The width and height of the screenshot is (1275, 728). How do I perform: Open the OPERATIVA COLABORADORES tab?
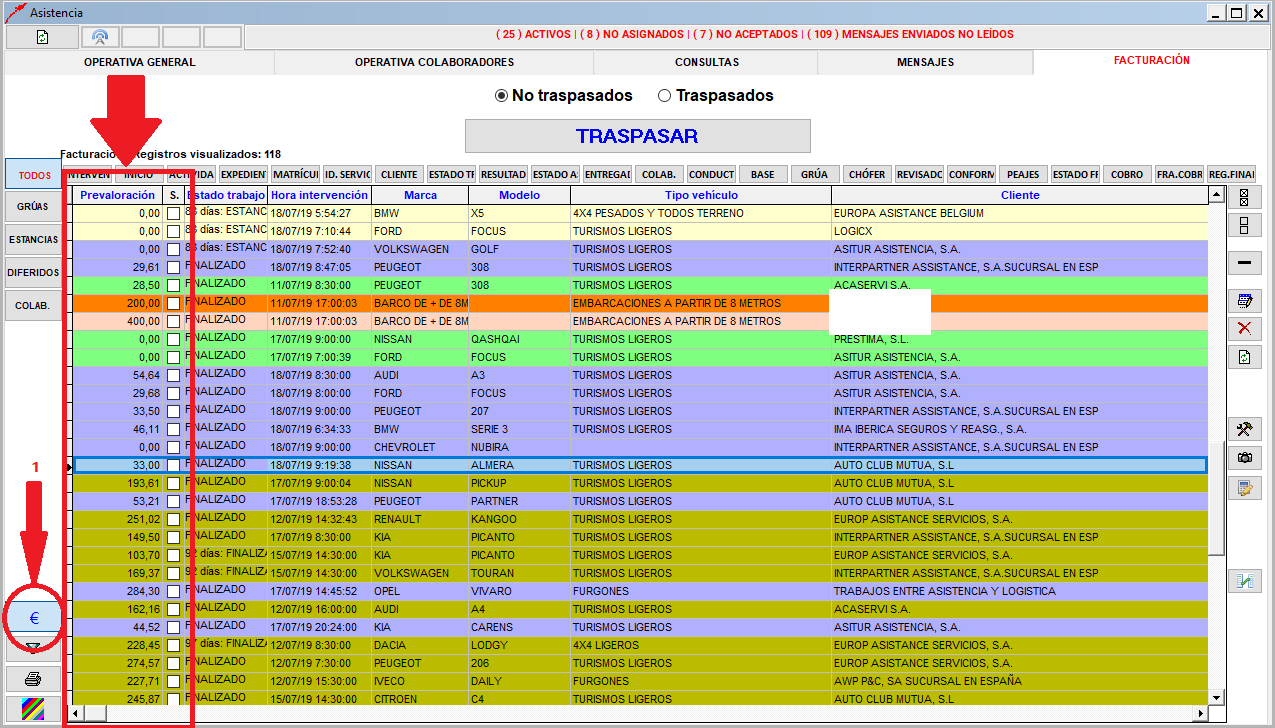click(x=434, y=62)
